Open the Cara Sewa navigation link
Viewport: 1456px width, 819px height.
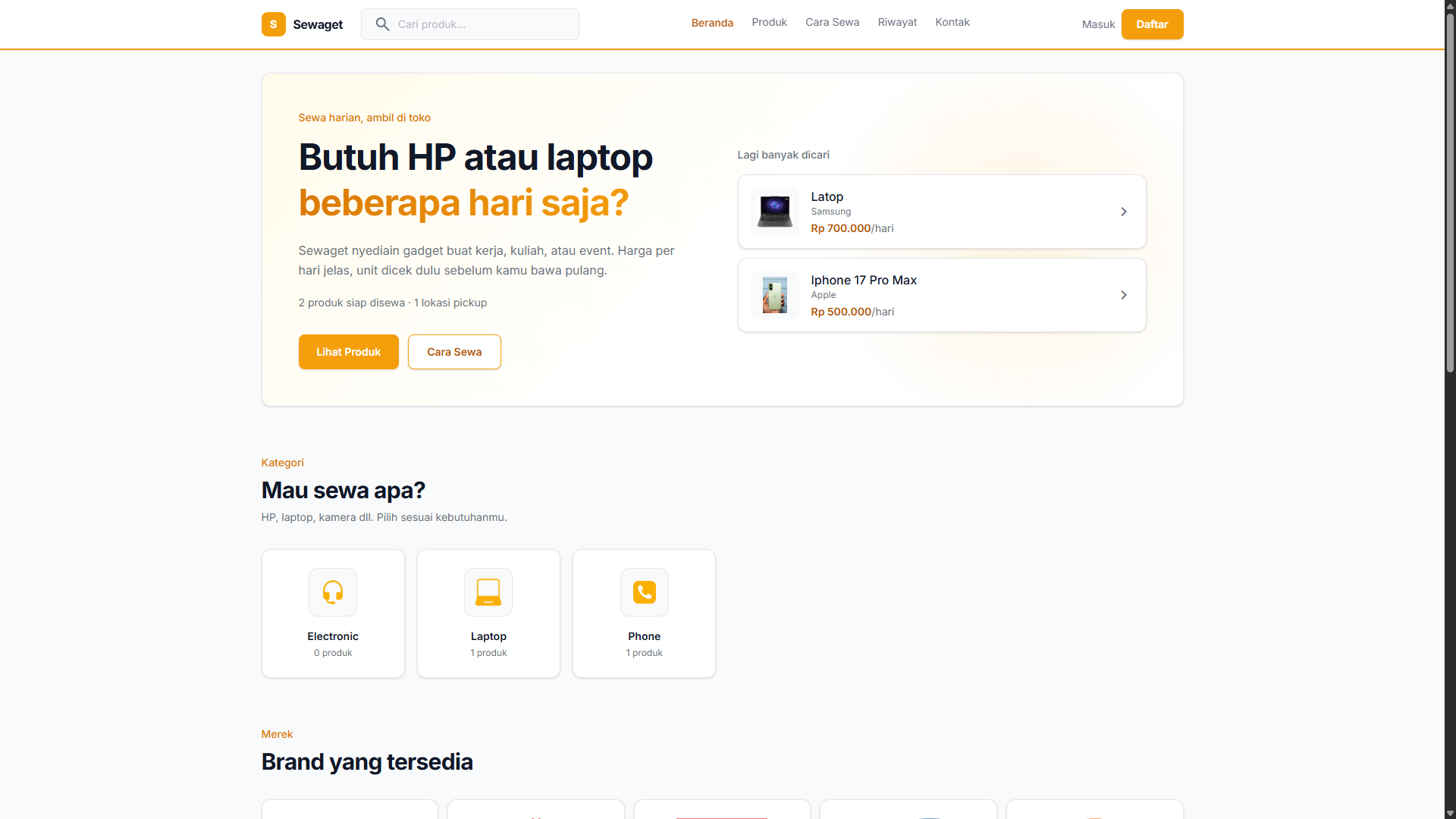(x=832, y=22)
